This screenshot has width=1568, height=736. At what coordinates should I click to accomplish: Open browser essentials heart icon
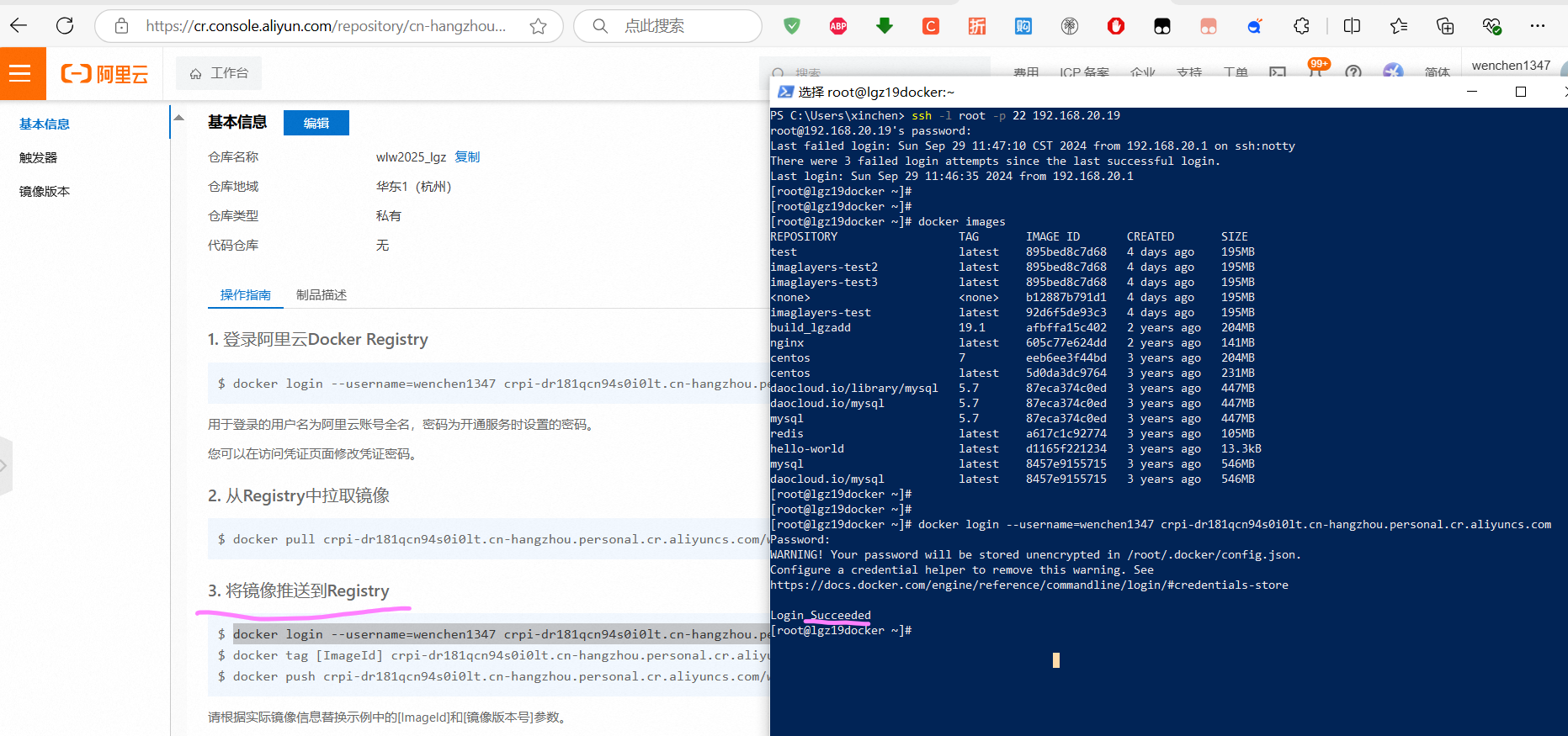coord(1491,26)
